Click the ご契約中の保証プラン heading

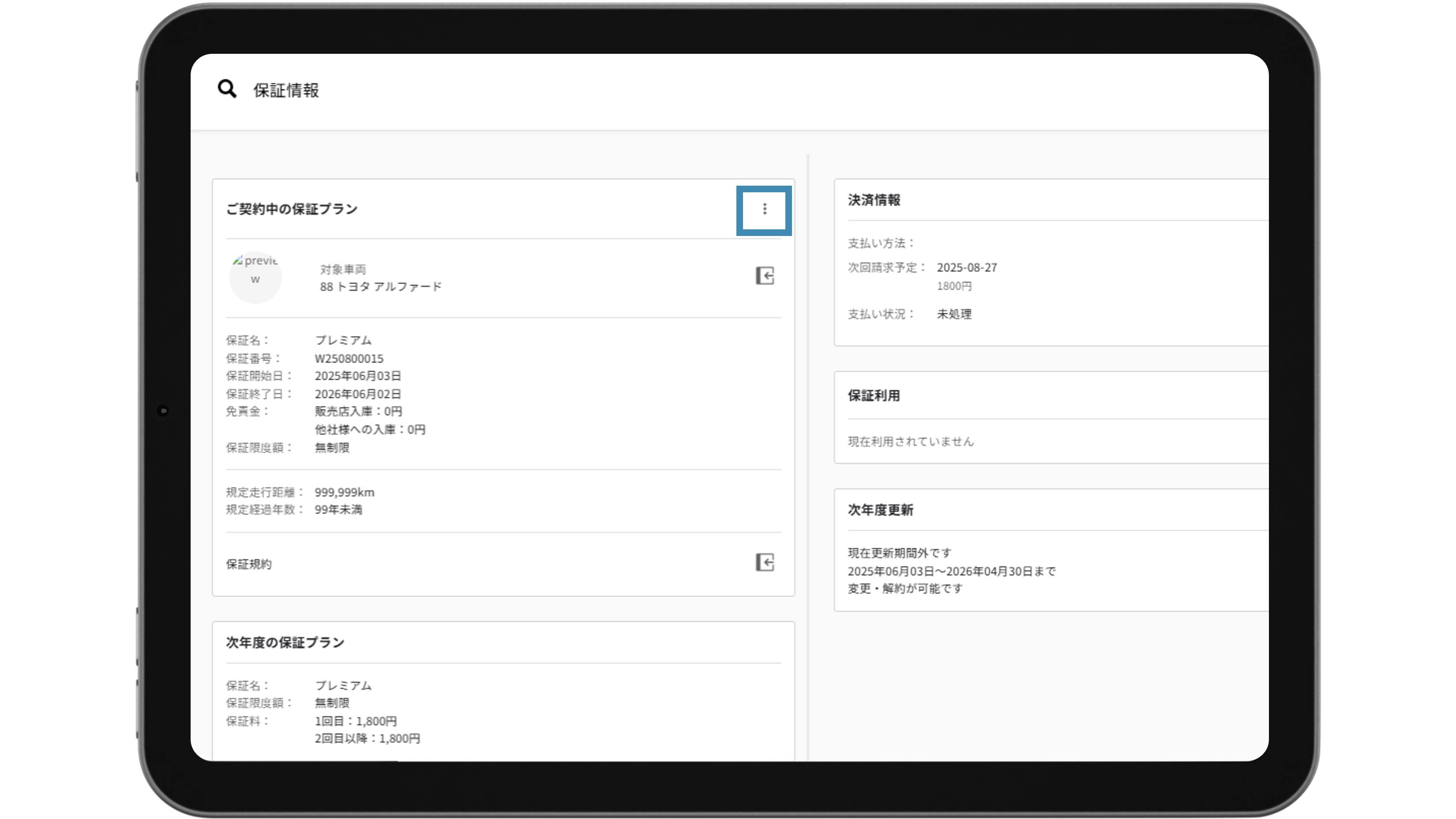292,209
